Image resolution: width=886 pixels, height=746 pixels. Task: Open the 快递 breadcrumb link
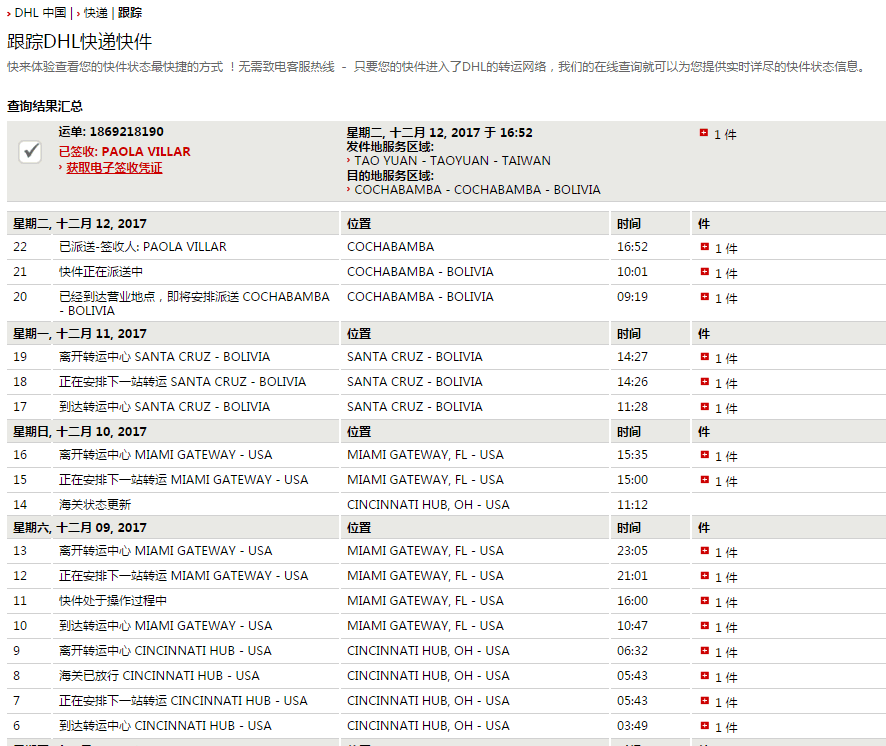coord(95,12)
